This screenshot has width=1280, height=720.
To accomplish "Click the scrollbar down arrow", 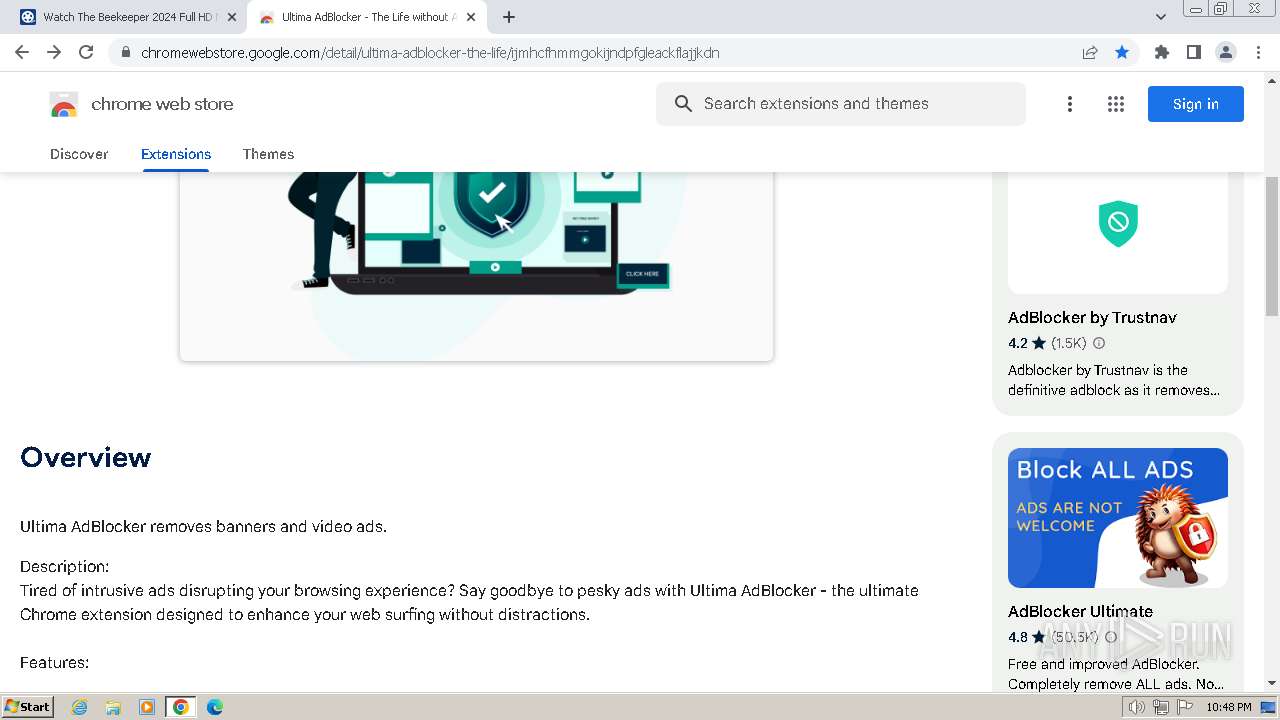I will pos(1272,683).
